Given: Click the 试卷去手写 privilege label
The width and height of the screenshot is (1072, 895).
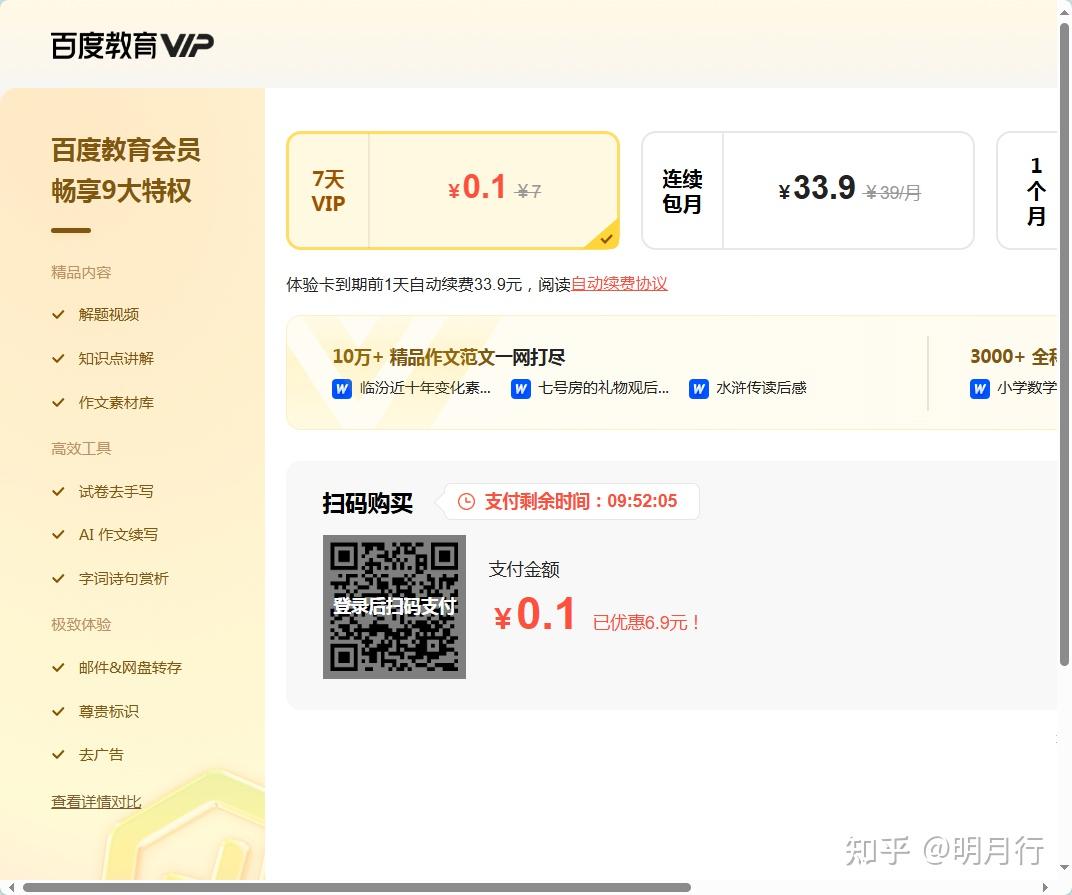Looking at the screenshot, I should click(116, 492).
